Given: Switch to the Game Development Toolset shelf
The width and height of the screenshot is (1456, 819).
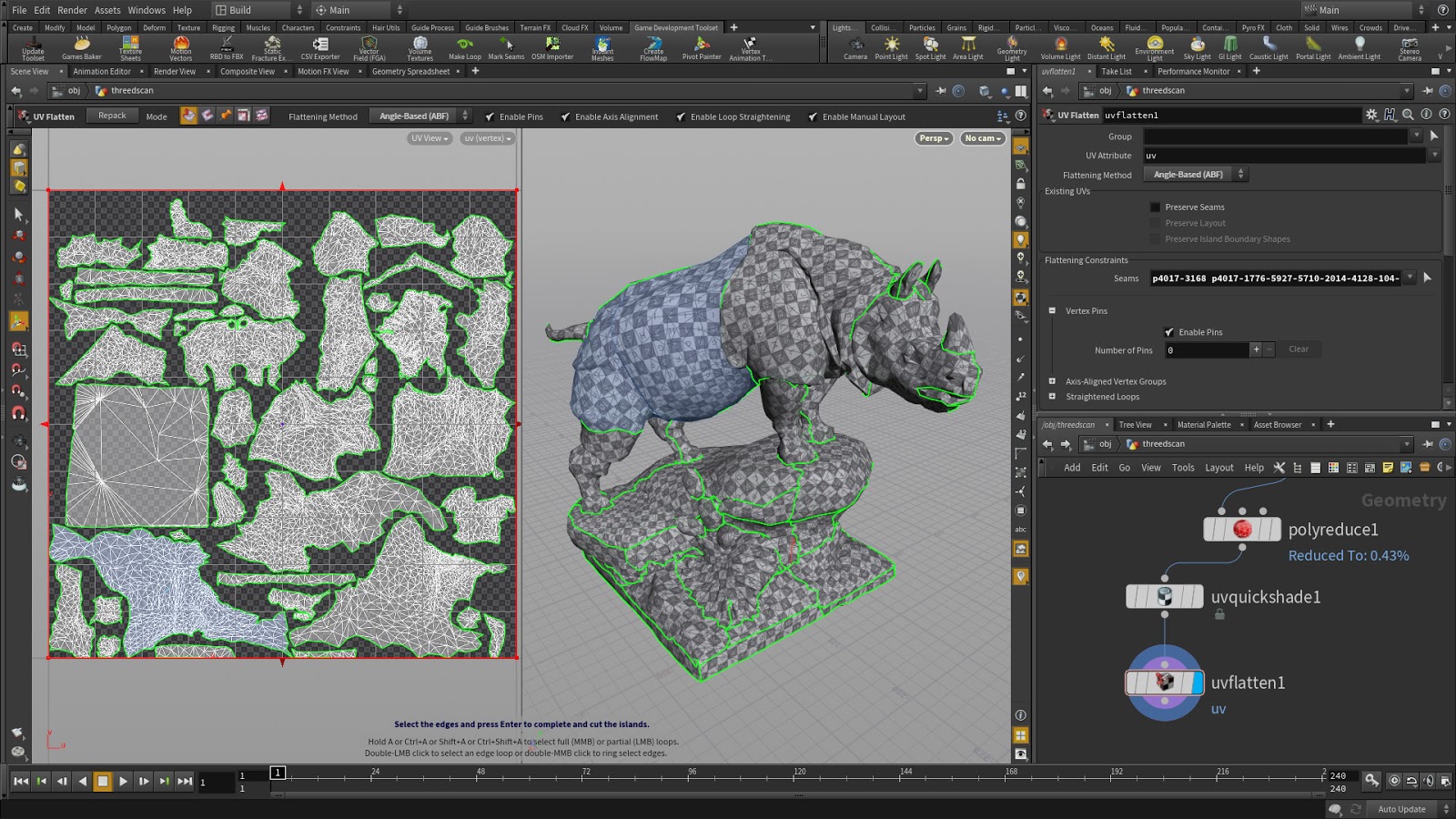Looking at the screenshot, I should (x=676, y=27).
